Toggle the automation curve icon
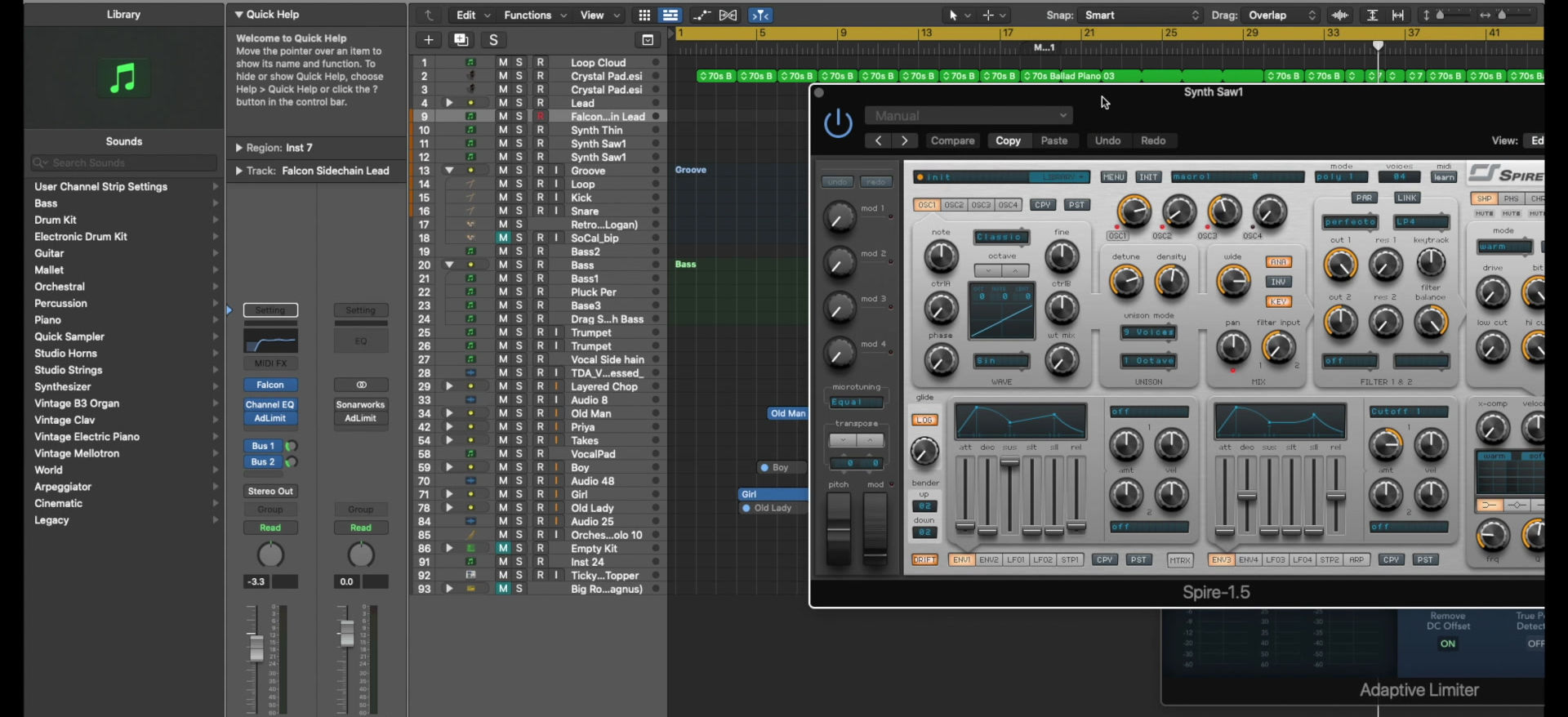This screenshot has width=1568, height=717. click(701, 15)
